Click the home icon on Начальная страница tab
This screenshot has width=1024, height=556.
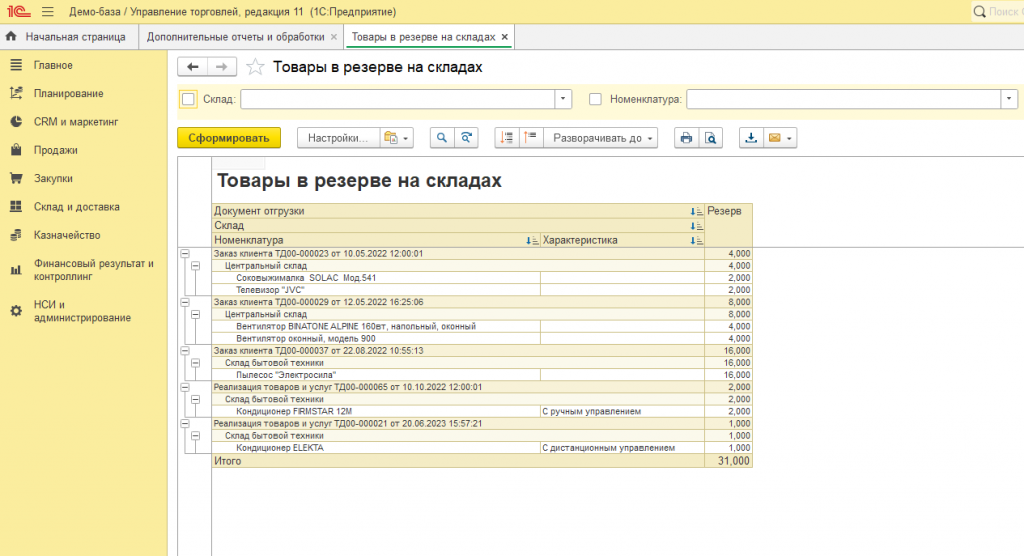(11, 37)
